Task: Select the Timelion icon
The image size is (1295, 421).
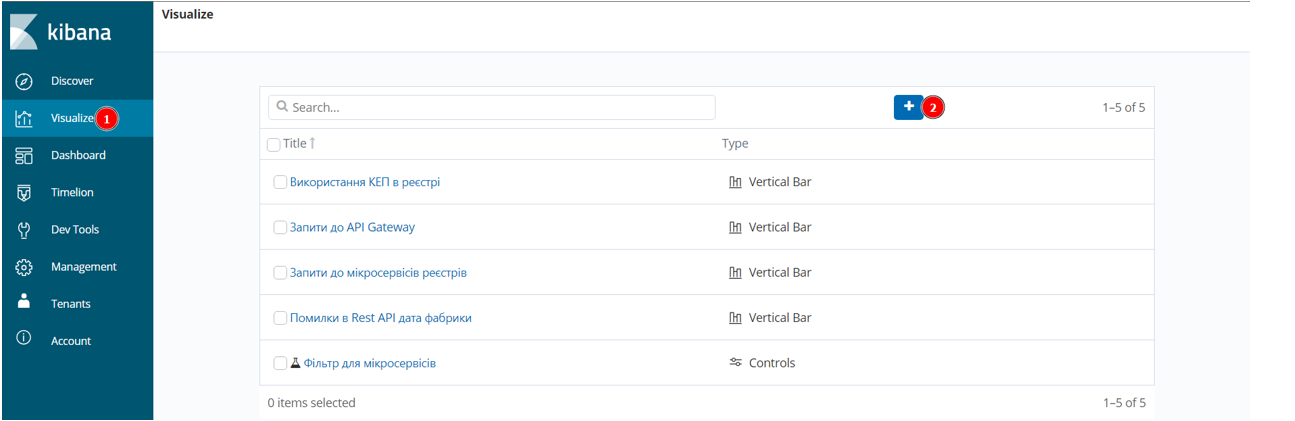Action: tap(25, 192)
